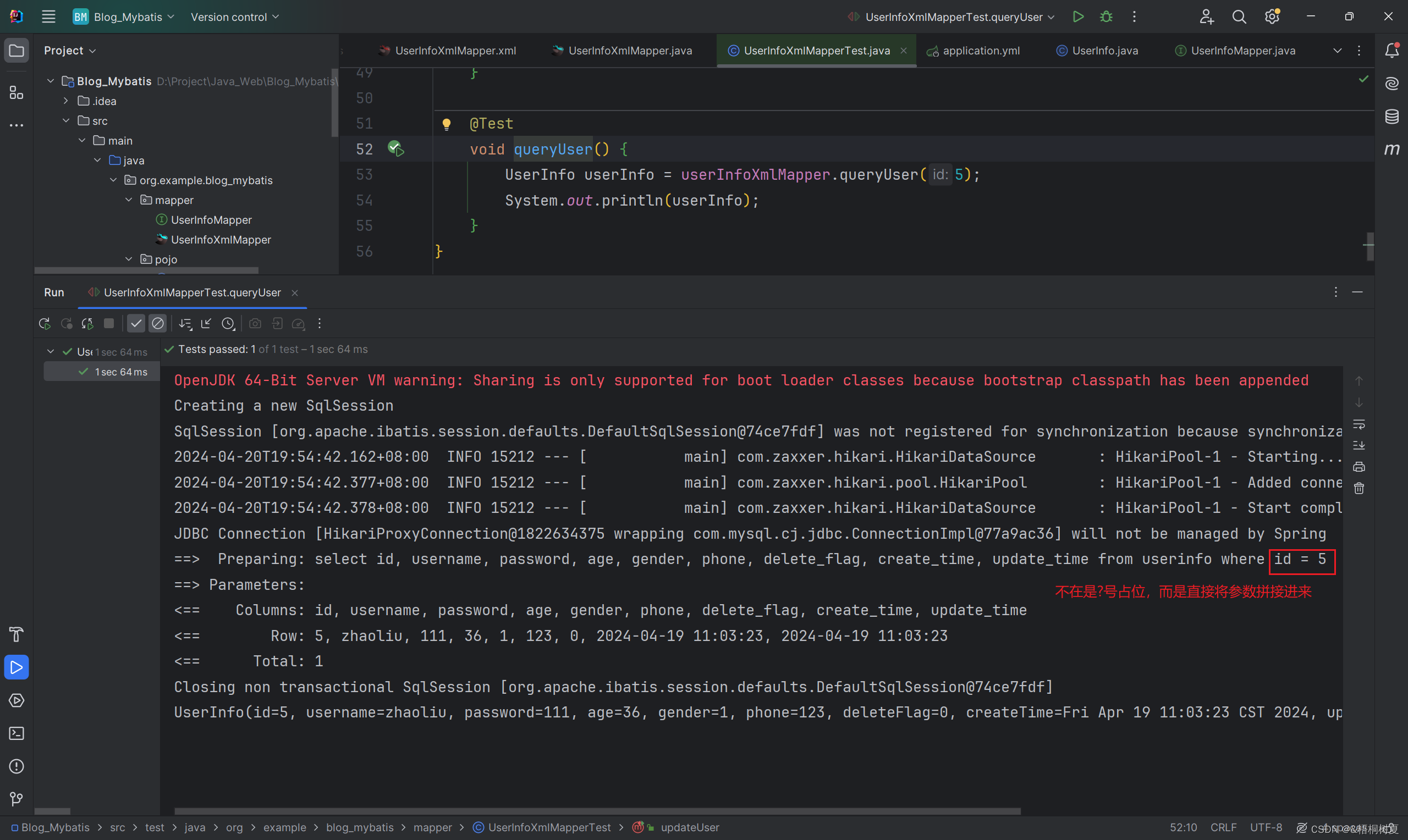Switch to application.yml tab
This screenshot has height=840, width=1408.
point(973,51)
